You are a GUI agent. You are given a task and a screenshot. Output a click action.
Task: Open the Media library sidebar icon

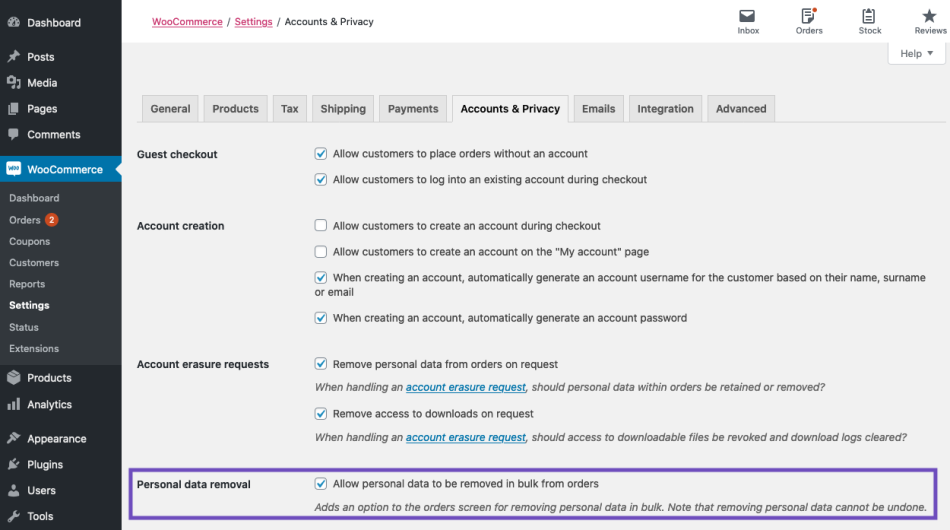coord(13,82)
